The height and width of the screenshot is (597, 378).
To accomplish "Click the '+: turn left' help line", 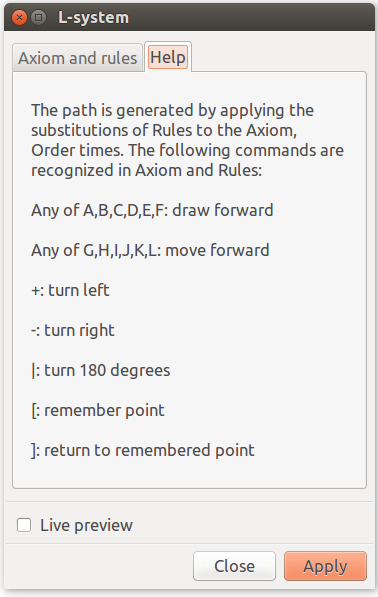I will coord(70,290).
